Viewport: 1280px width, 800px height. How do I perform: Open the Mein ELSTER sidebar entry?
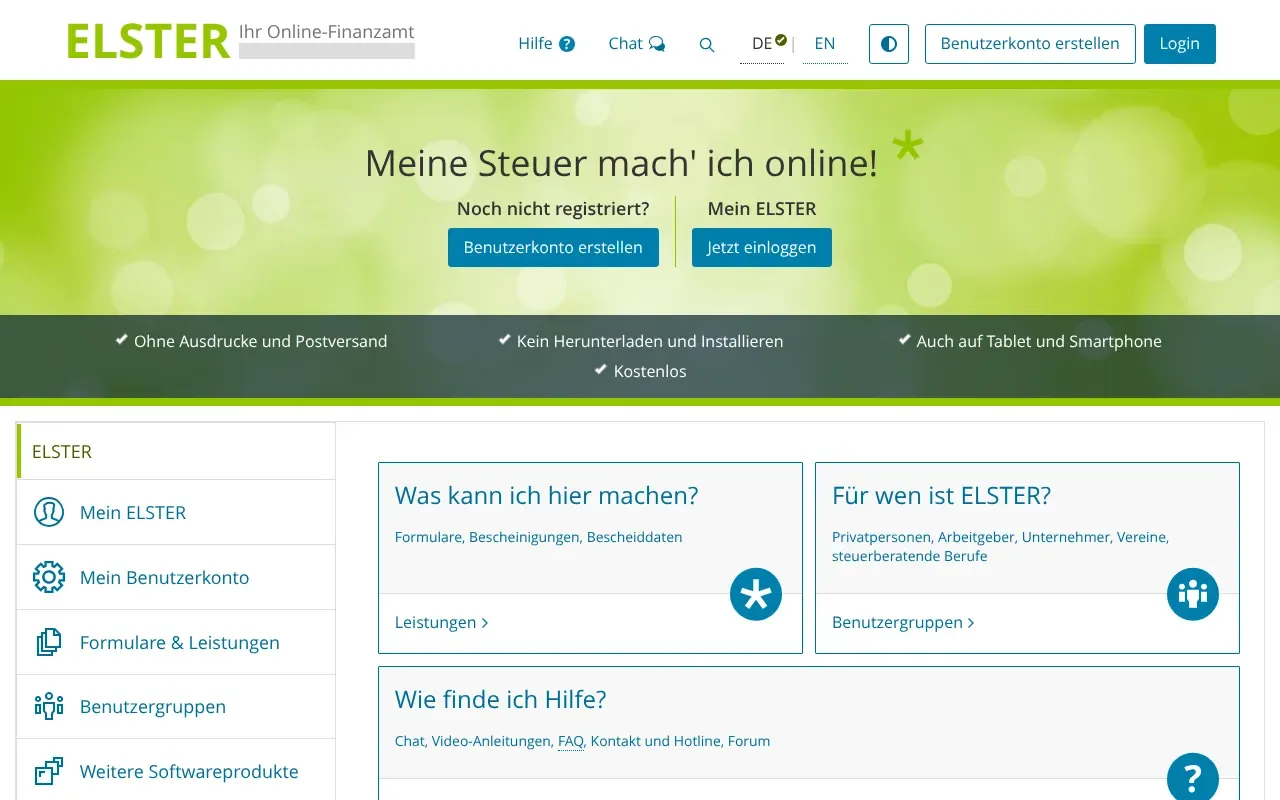pyautogui.click(x=132, y=512)
